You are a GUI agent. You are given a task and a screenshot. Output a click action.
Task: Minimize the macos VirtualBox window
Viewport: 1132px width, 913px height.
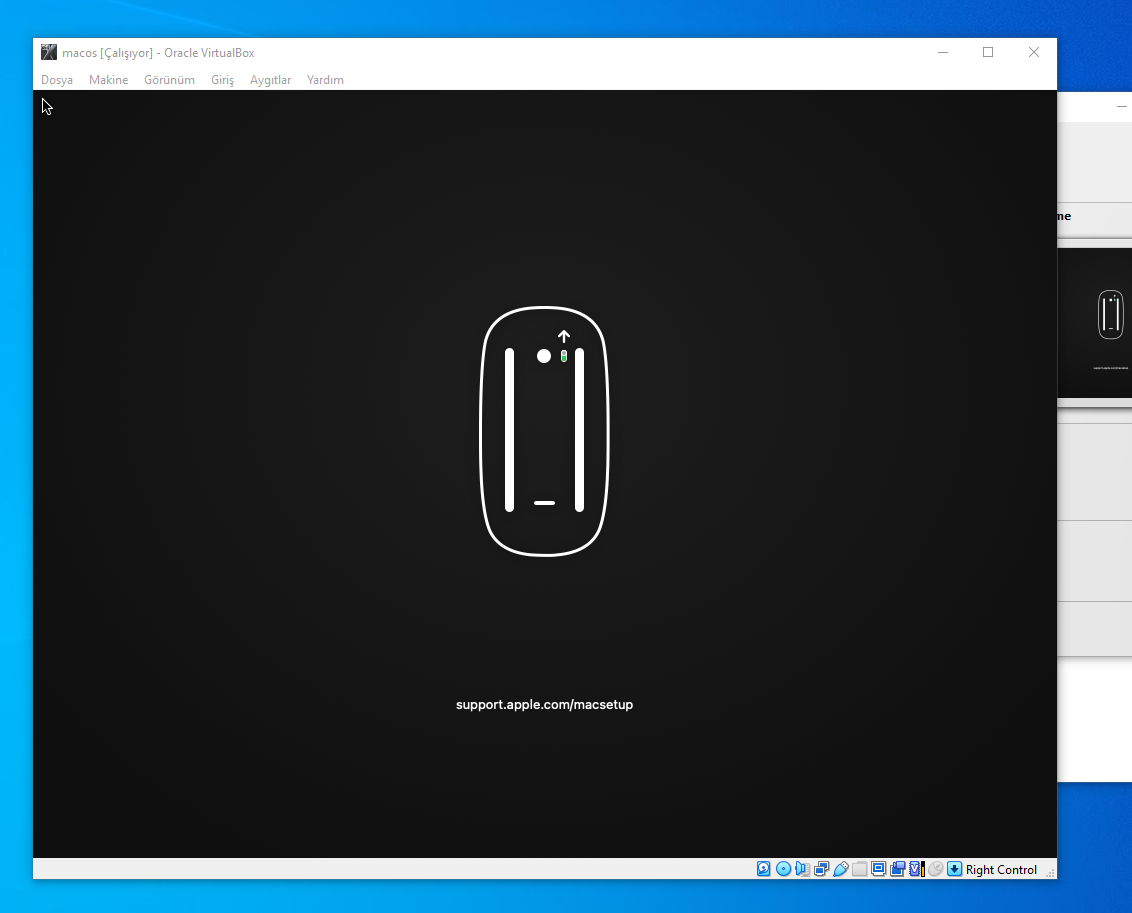tap(943, 52)
